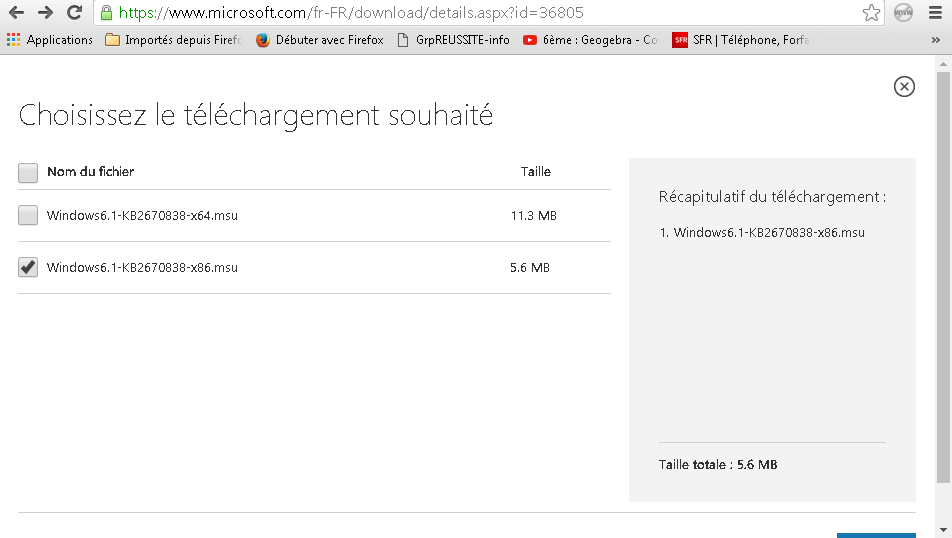Open the Applications shortcut in bookmarks bar
This screenshot has width=952, height=538.
coord(50,40)
